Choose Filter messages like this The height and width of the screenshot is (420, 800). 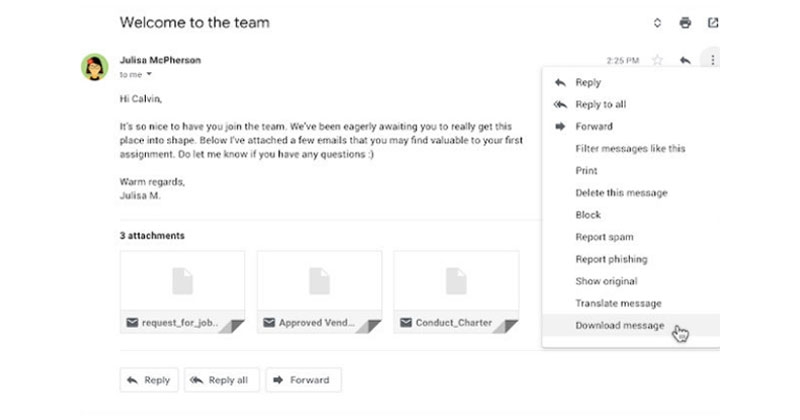630,149
